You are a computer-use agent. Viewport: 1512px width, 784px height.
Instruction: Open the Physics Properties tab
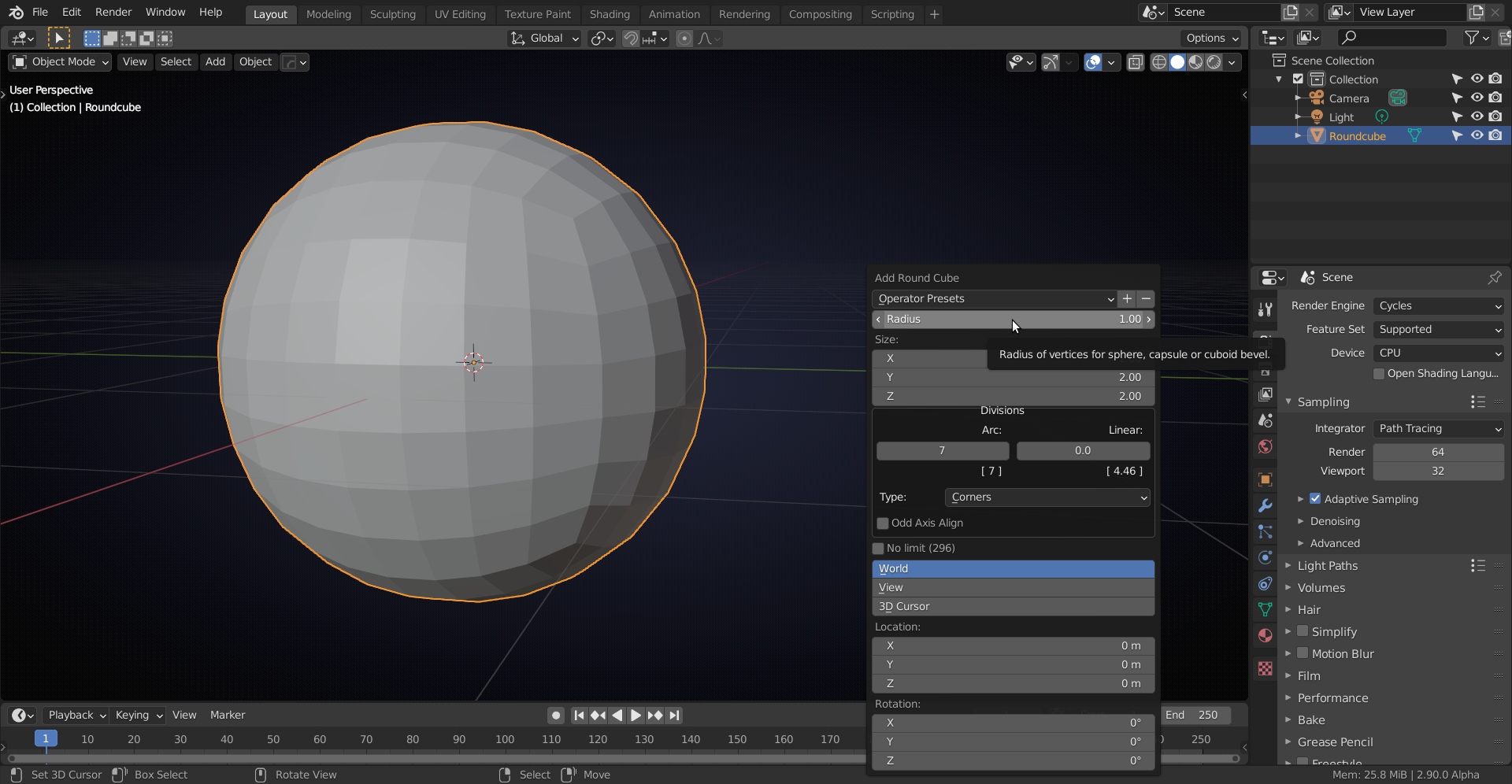1265,557
